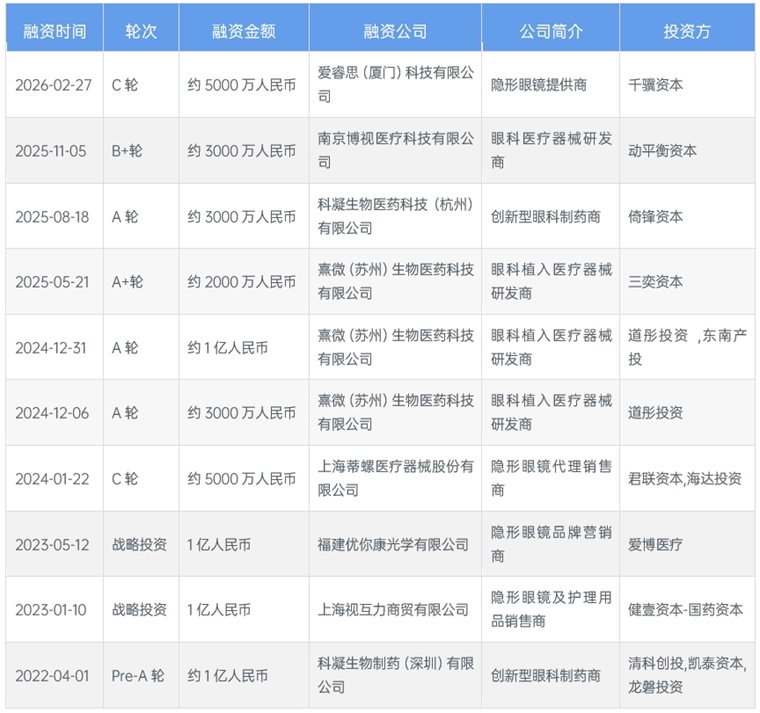Click investor cell 清科创投, 凯泰资本, 龙磐投资
Screen dimensions: 760x713
pyautogui.click(x=687, y=675)
